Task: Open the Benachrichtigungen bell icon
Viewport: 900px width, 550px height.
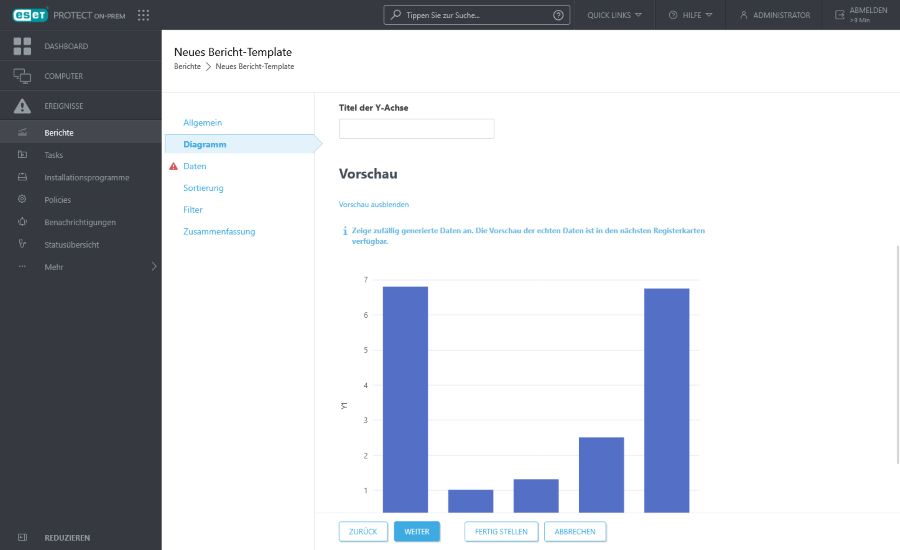Action: [22, 222]
